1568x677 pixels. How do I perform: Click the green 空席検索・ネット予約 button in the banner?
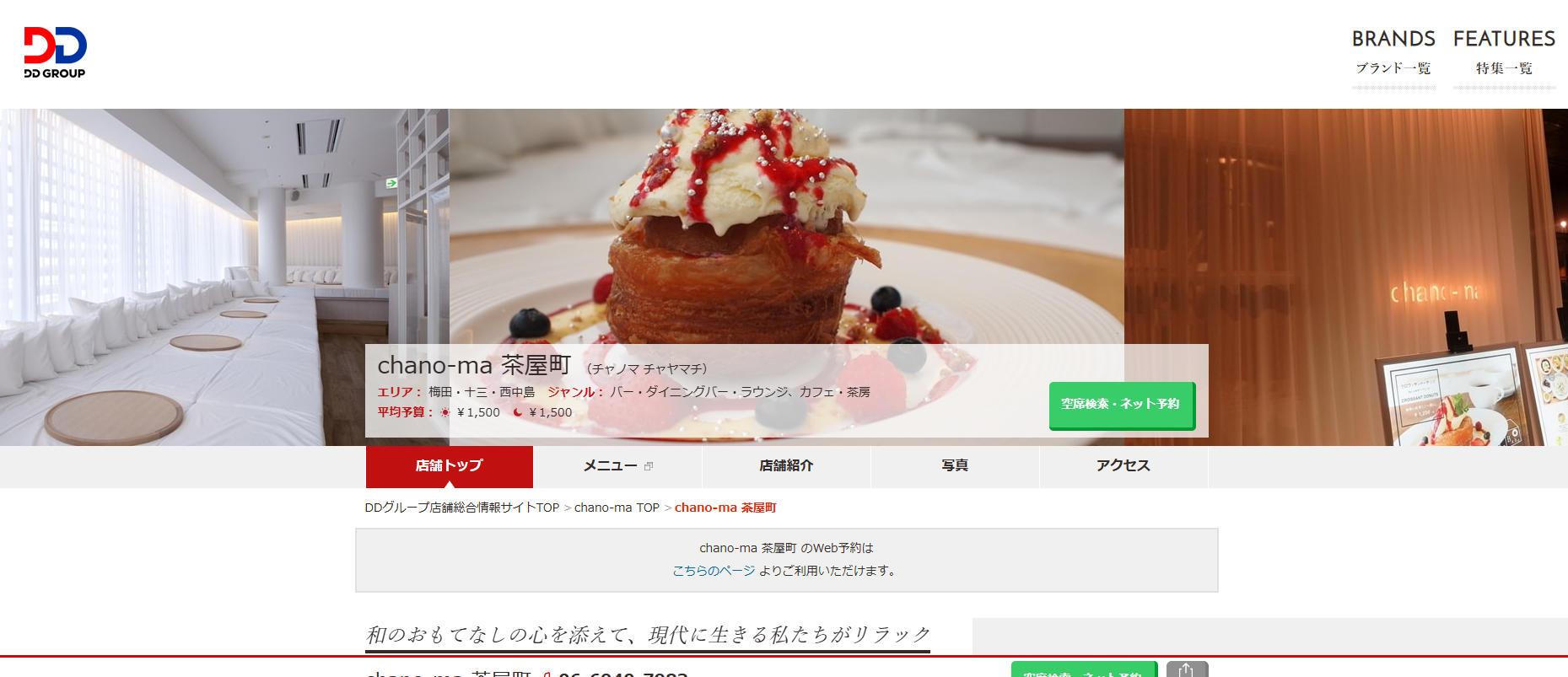[x=1121, y=405]
